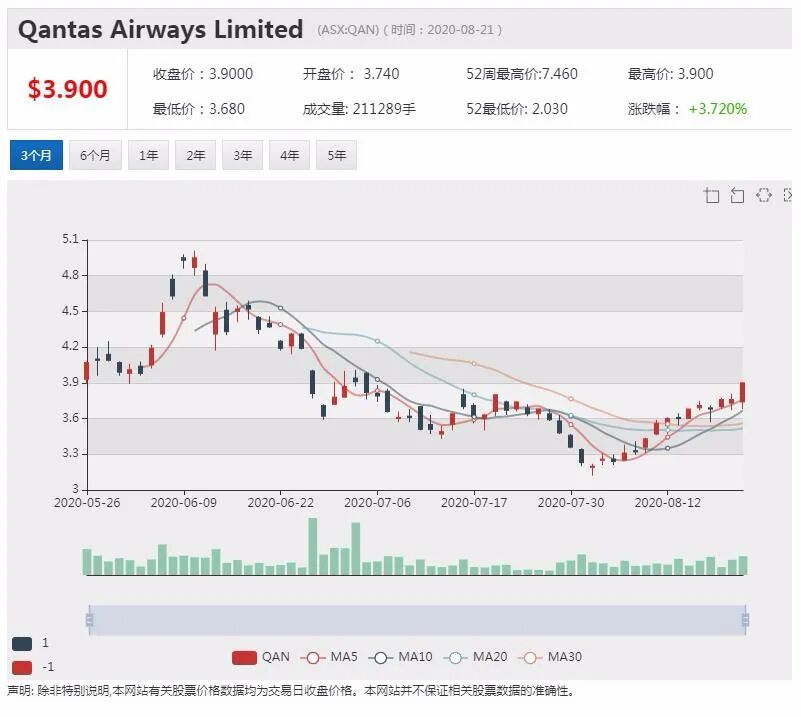801x717 pixels.
Task: Click the 3.3 y-axis label
Action: click(70, 453)
